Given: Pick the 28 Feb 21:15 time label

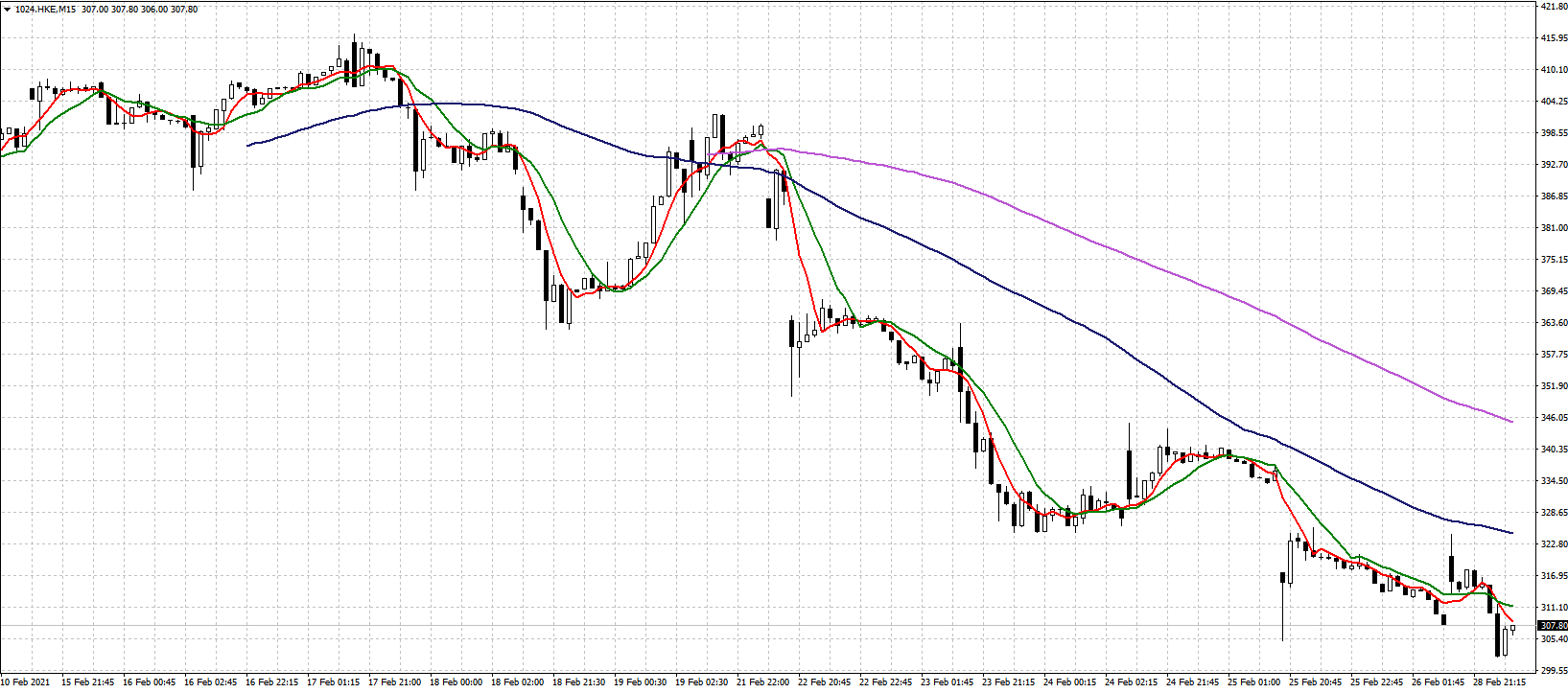Looking at the screenshot, I should (x=1500, y=682).
